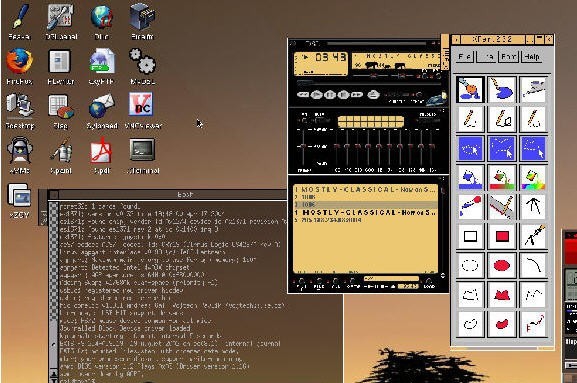Pick the red-to-green gradient fill bucket tool
577x383 pixels.
[x=501, y=178]
